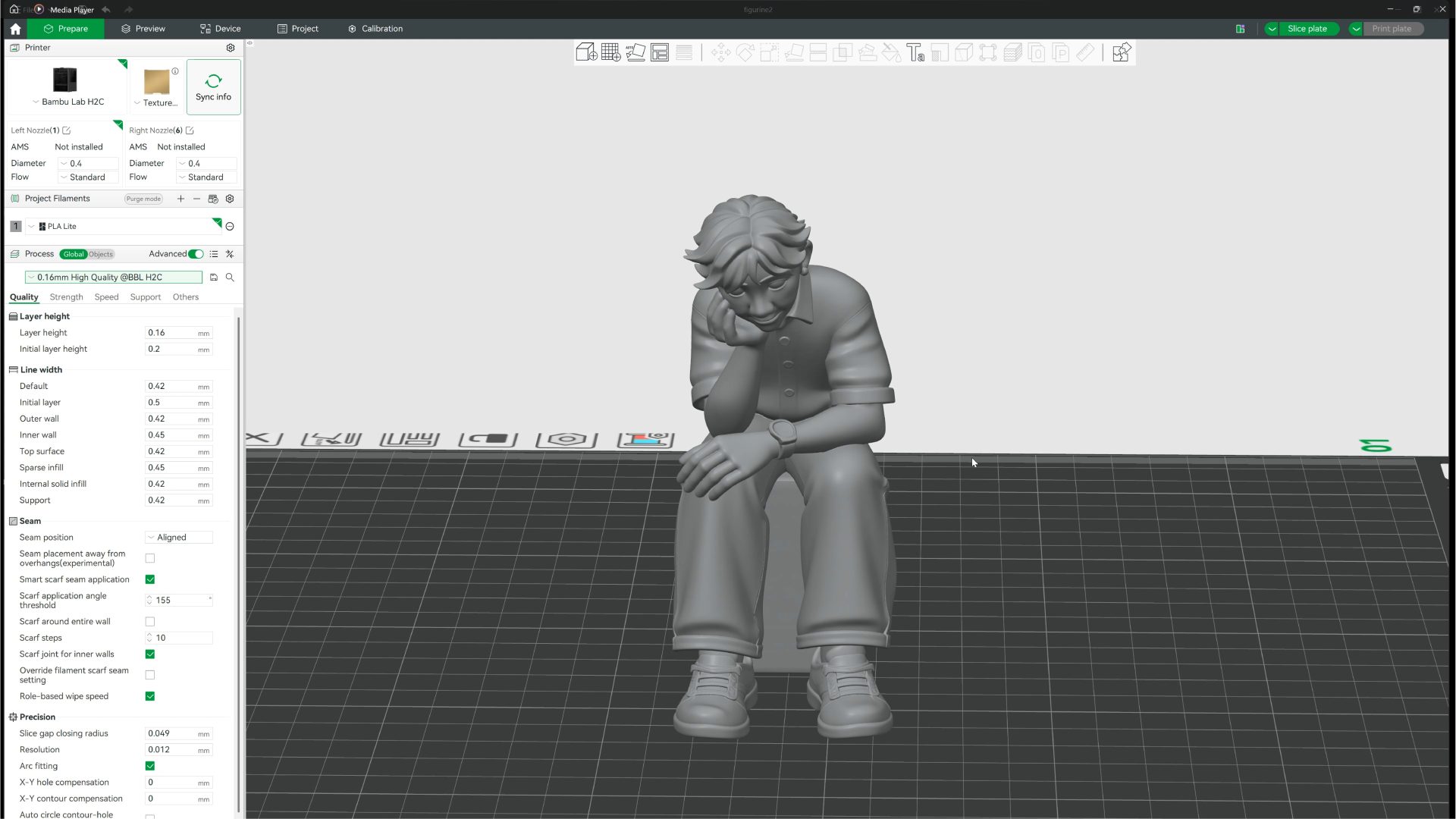The height and width of the screenshot is (819, 1456).
Task: Expand the PLA Lite filament dropdown
Action: tap(32, 227)
